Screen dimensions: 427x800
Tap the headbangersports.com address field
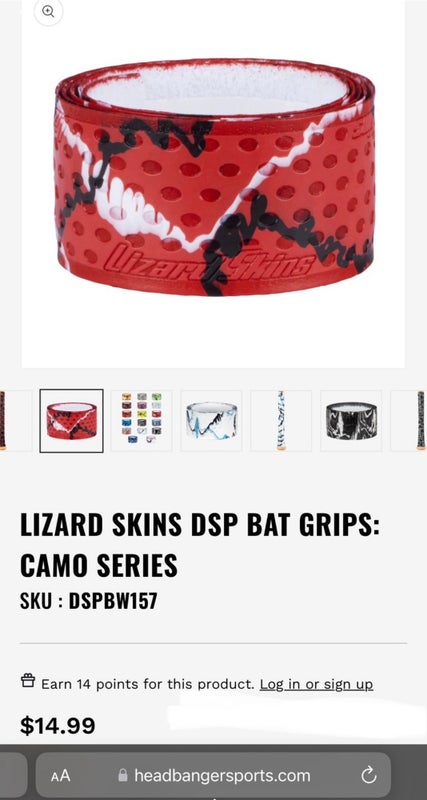pyautogui.click(x=213, y=776)
